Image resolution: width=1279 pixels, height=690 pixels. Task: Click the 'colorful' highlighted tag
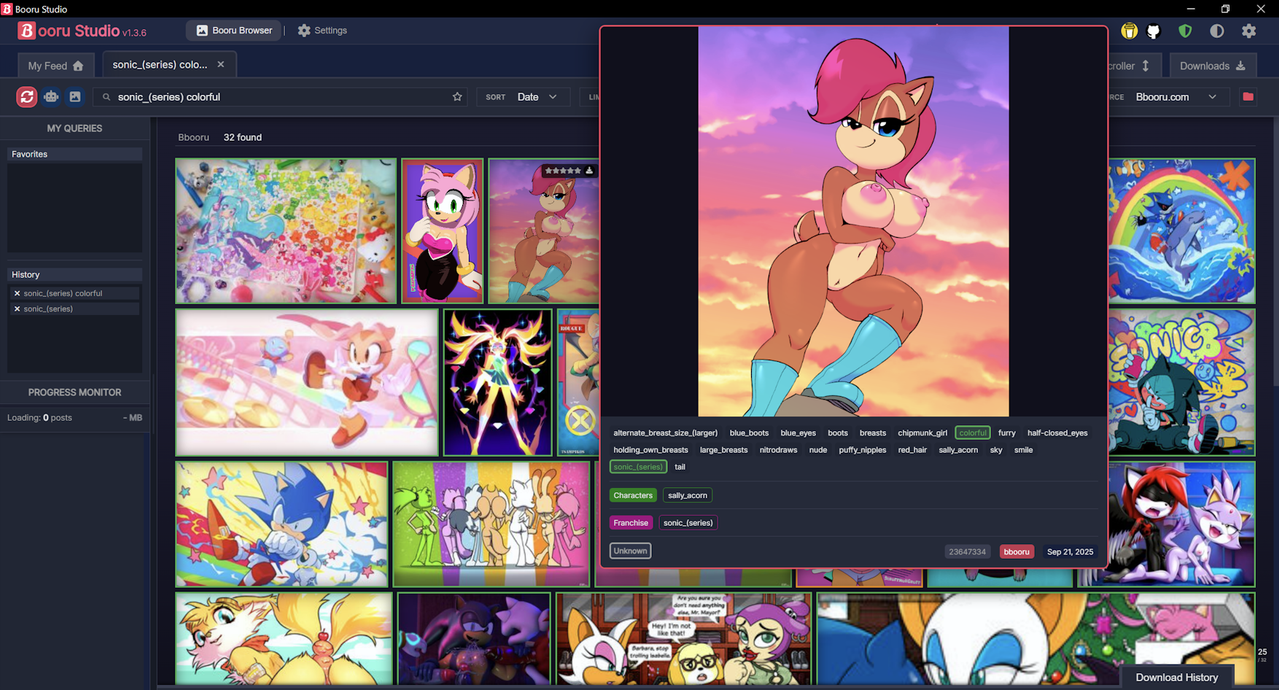tap(972, 433)
